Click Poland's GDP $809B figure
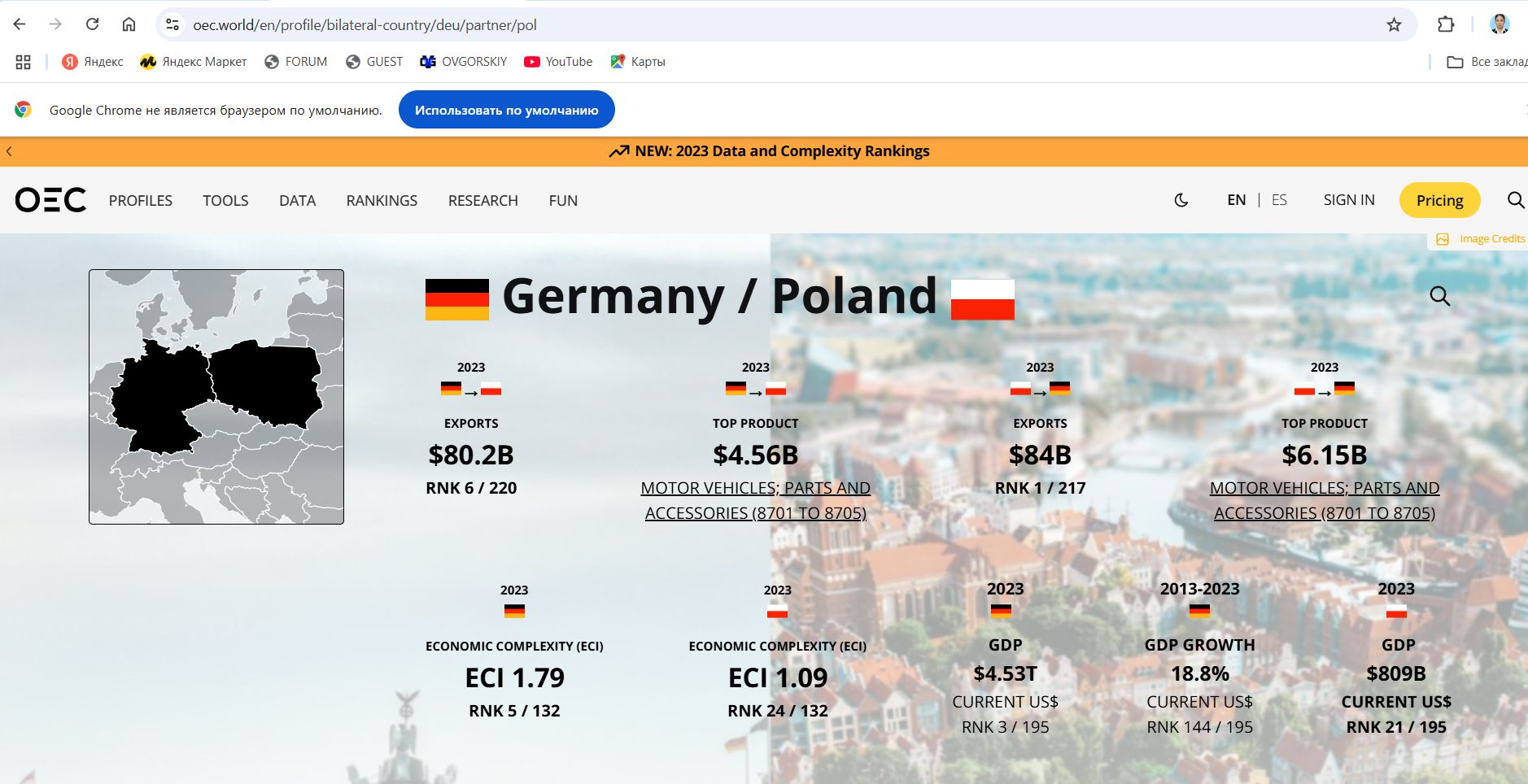 pyautogui.click(x=1396, y=673)
